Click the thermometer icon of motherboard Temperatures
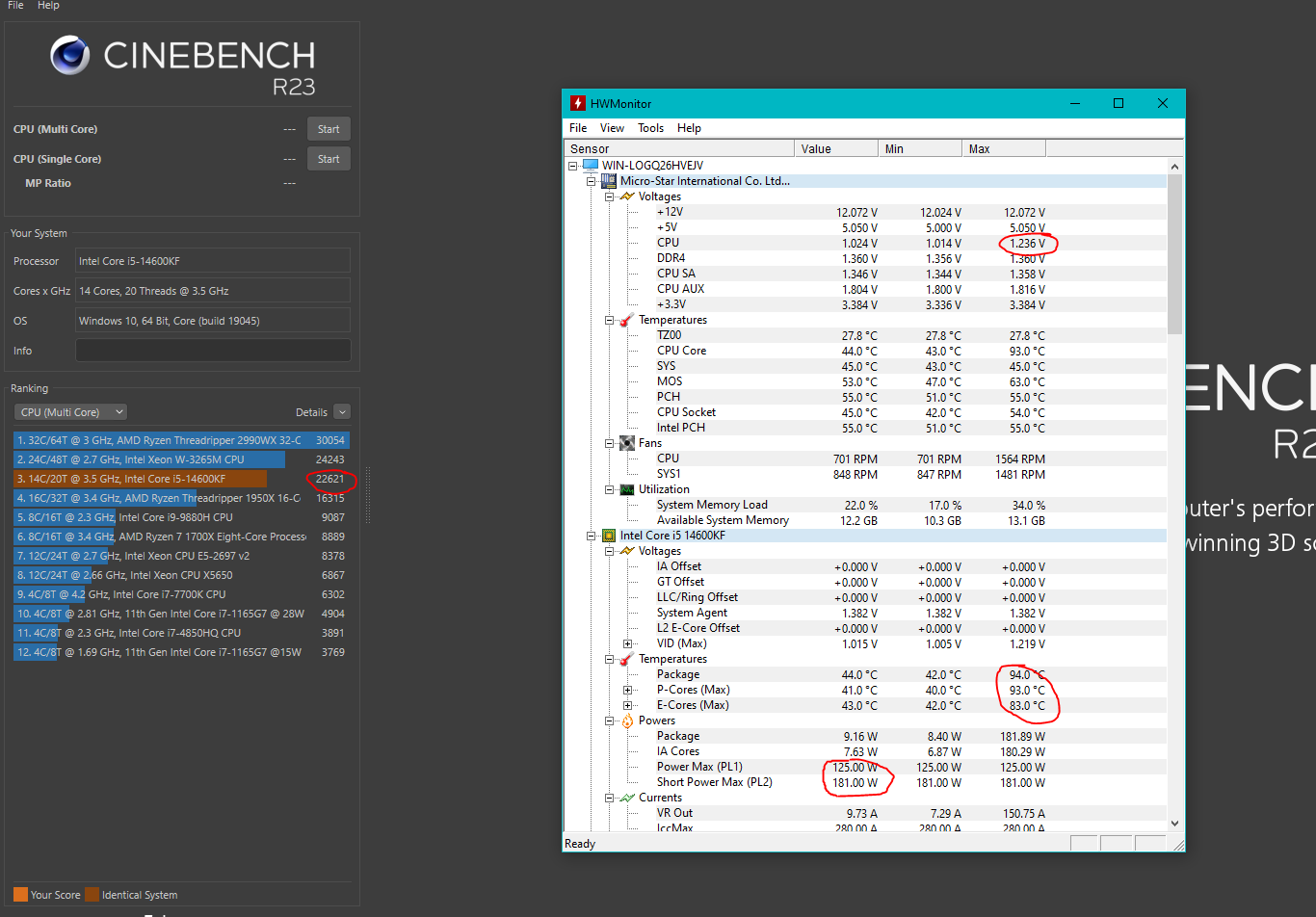 627,320
